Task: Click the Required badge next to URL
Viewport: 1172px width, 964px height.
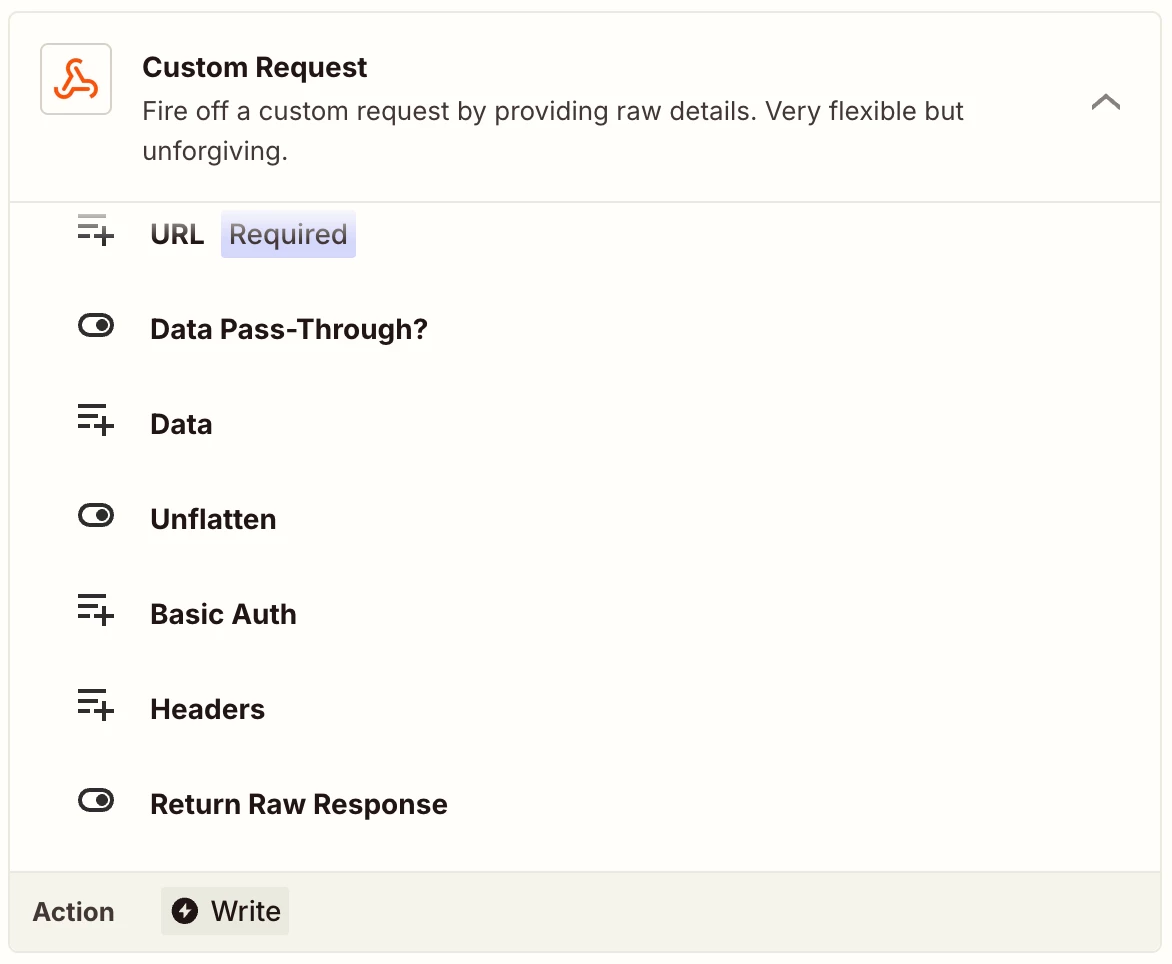Action: [x=288, y=235]
